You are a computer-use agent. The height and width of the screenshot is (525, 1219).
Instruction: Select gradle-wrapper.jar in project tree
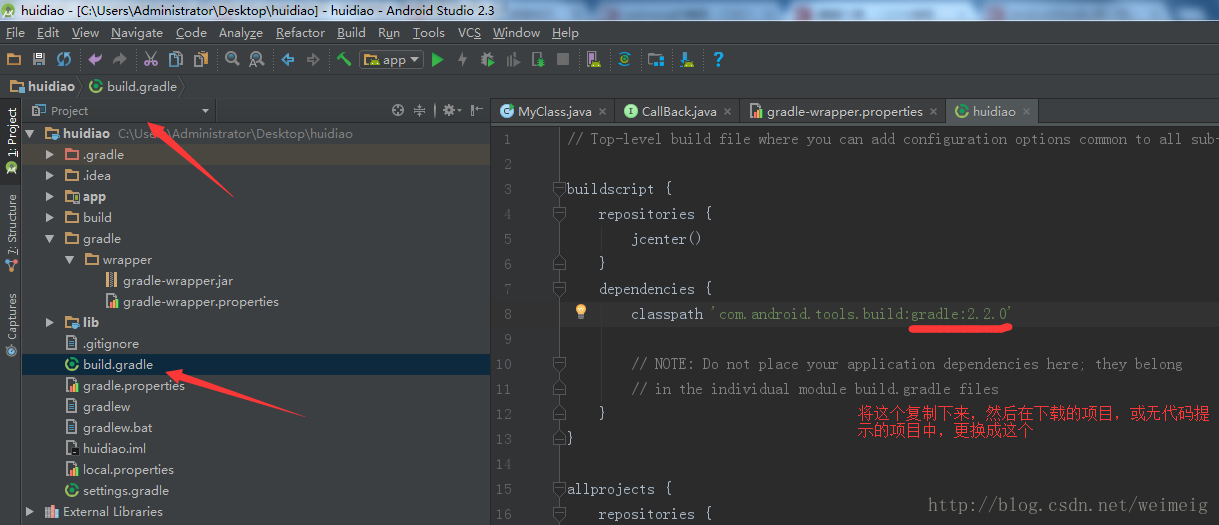coord(177,280)
